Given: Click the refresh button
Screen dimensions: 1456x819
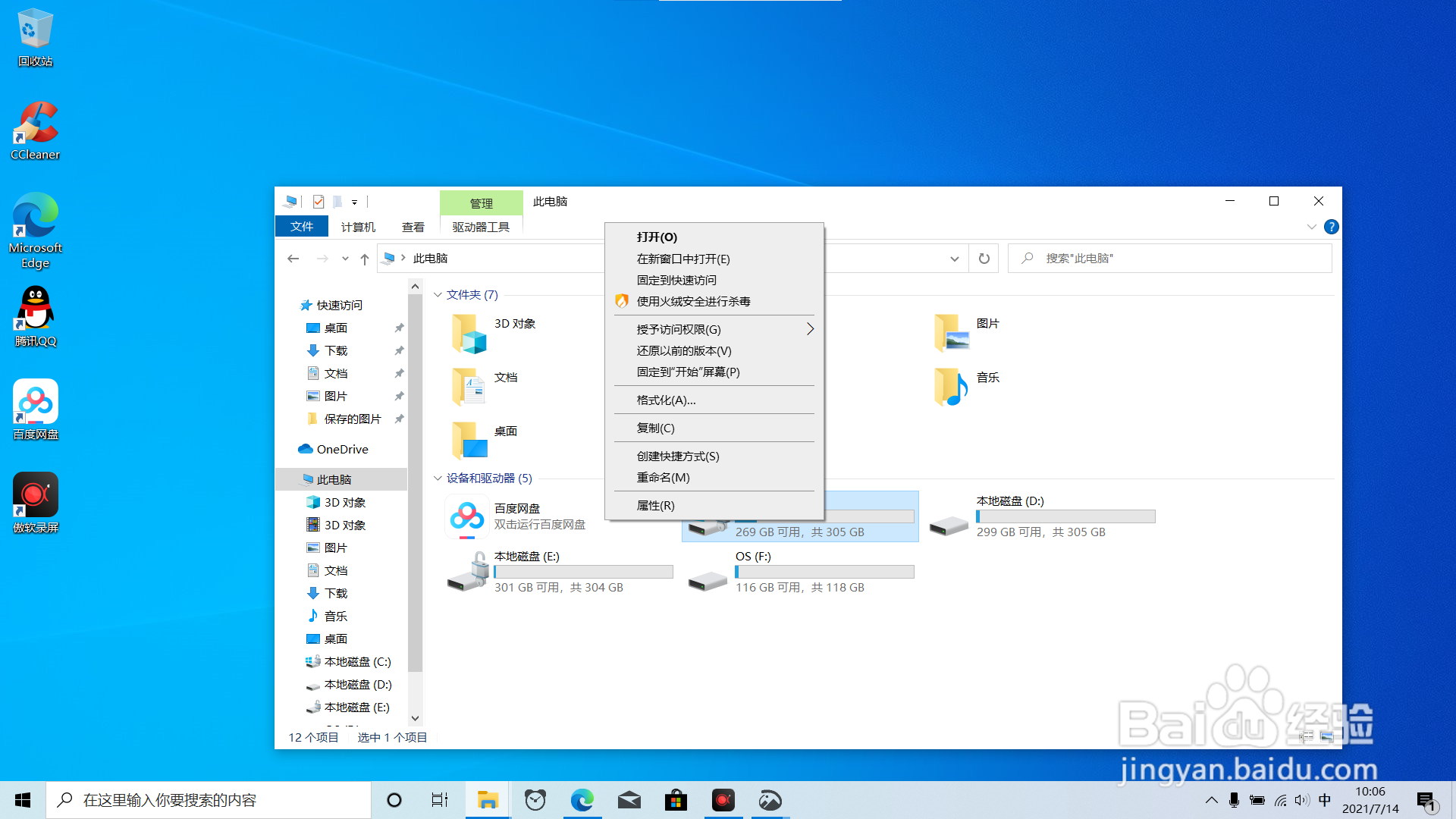Looking at the screenshot, I should pos(984,258).
